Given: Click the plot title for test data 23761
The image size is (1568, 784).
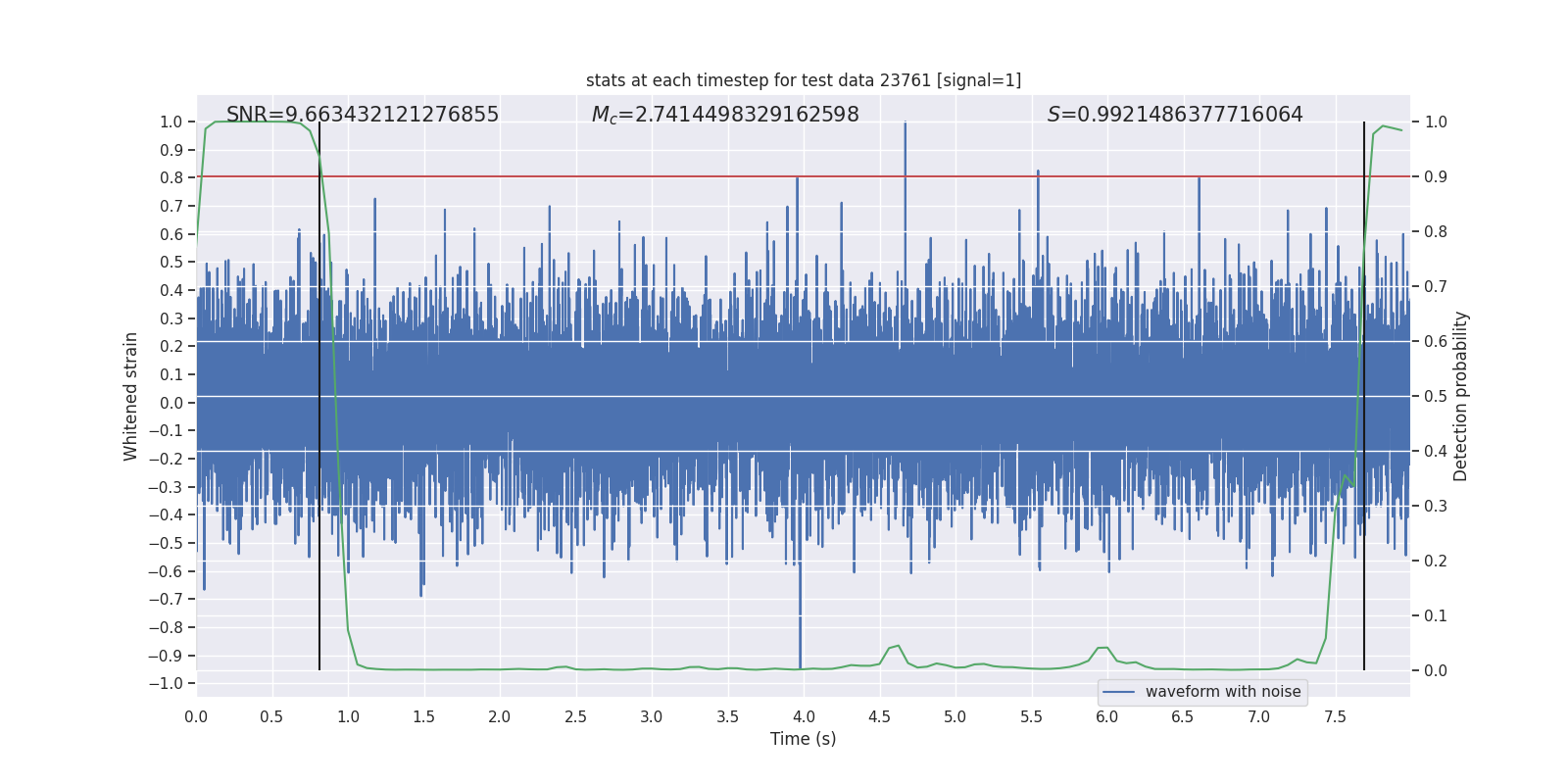Looking at the screenshot, I should pos(803,80).
